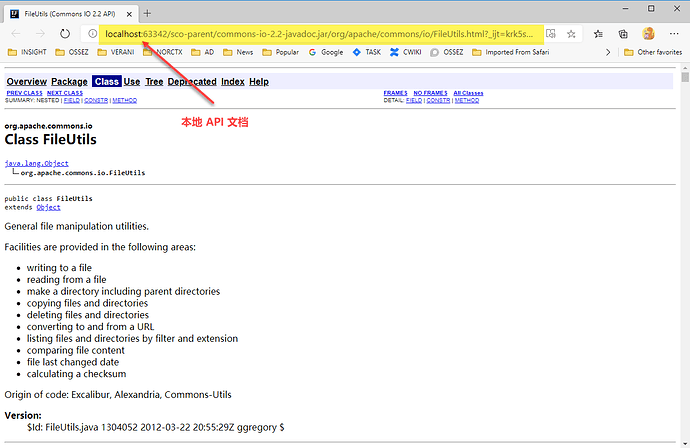
Task: Go to the Deprecated navigation link
Action: tap(192, 81)
